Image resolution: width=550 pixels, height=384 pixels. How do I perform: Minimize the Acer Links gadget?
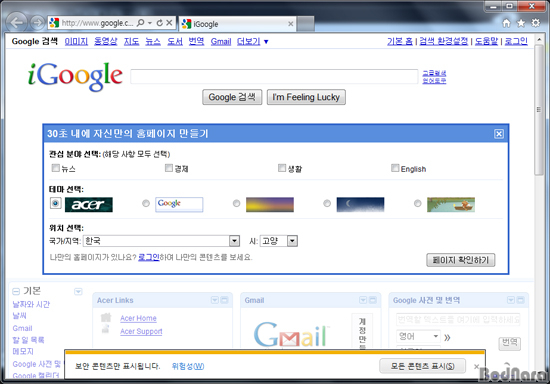[x=224, y=300]
